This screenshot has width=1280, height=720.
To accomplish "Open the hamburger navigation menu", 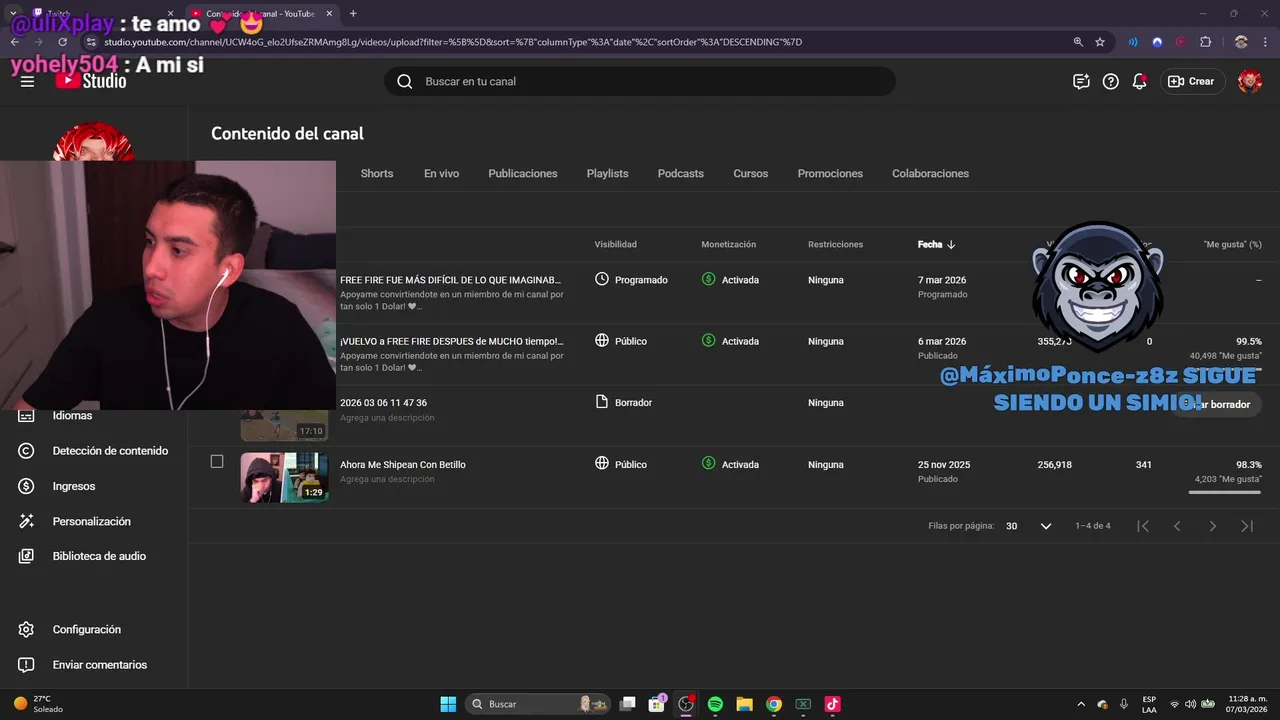I will coord(27,81).
